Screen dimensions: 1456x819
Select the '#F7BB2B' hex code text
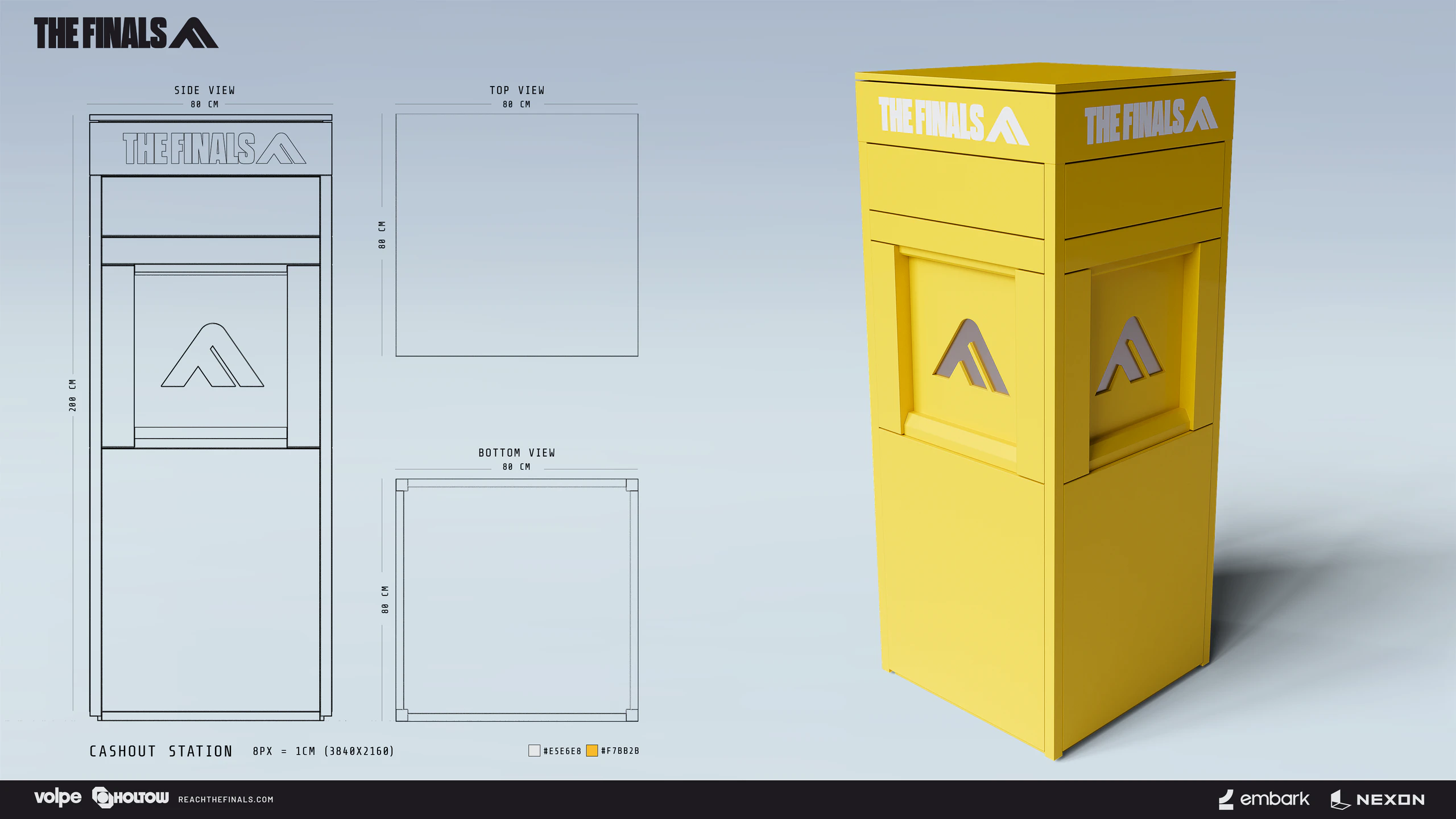pyautogui.click(x=620, y=751)
